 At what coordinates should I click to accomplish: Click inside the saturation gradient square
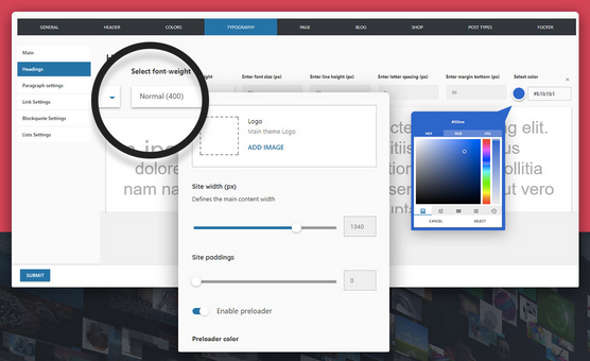tap(448, 171)
